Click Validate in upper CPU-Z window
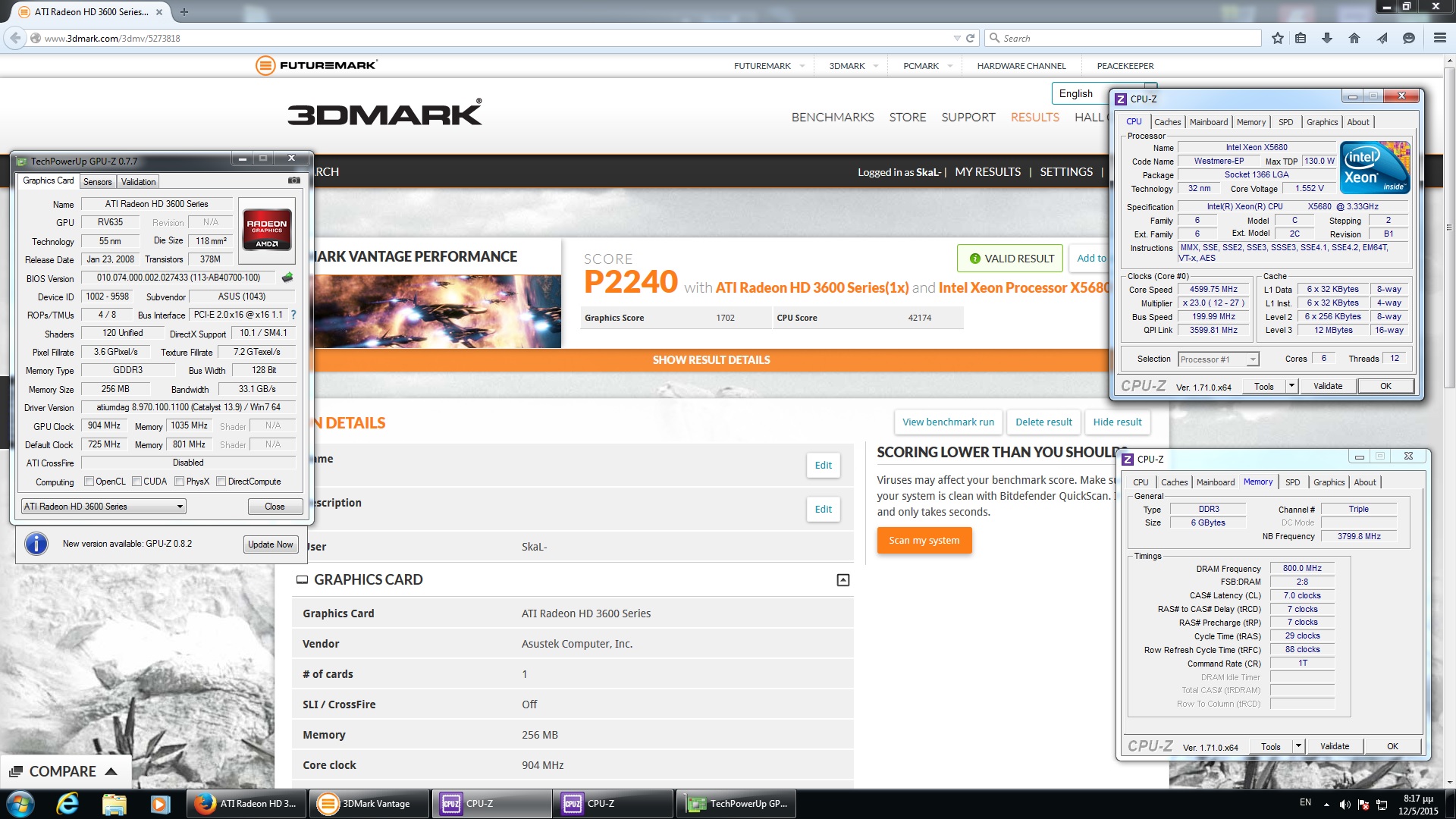The image size is (1456, 819). pyautogui.click(x=1328, y=386)
